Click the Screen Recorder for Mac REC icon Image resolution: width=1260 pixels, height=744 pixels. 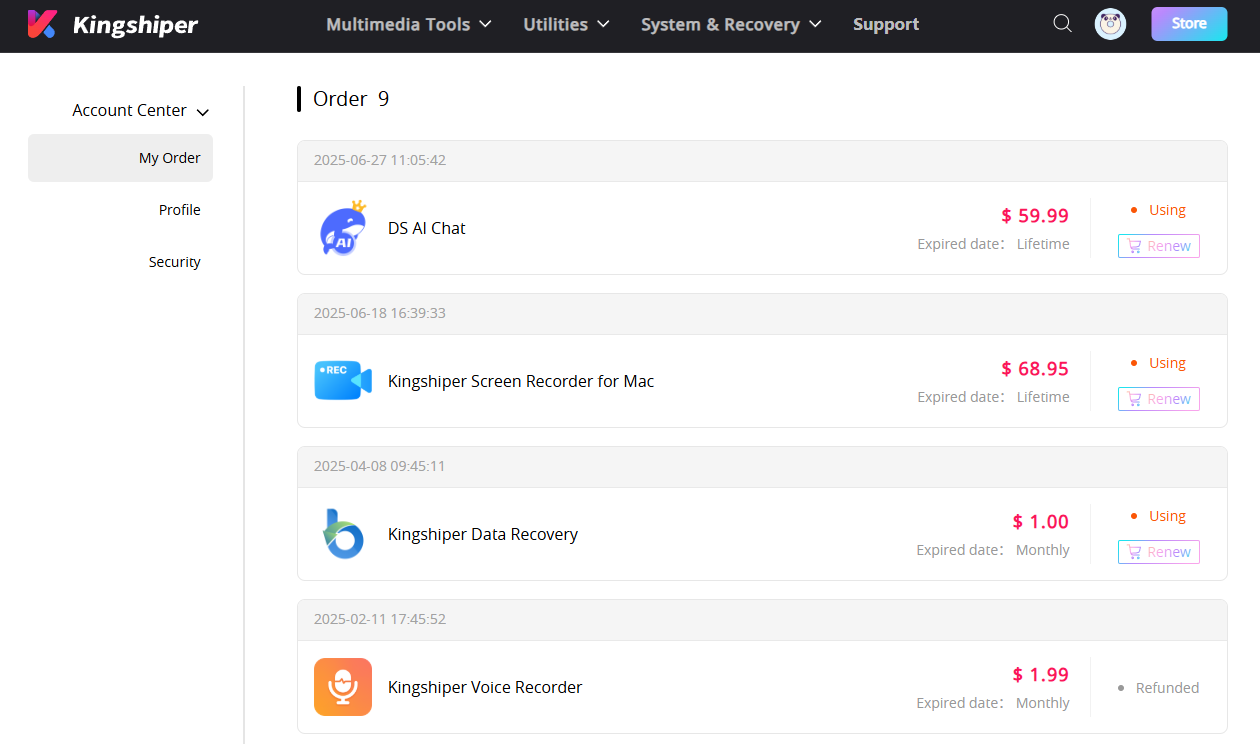(343, 381)
